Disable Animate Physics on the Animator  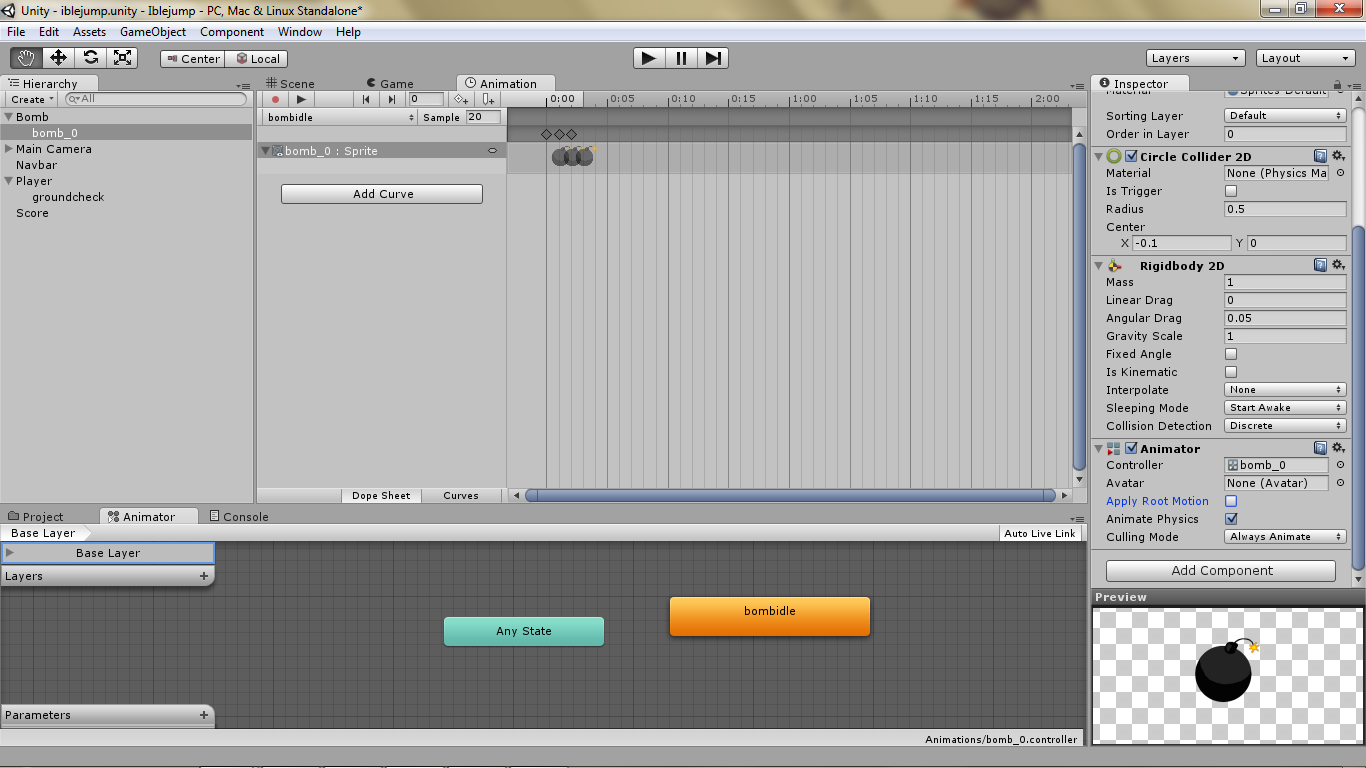click(1232, 519)
